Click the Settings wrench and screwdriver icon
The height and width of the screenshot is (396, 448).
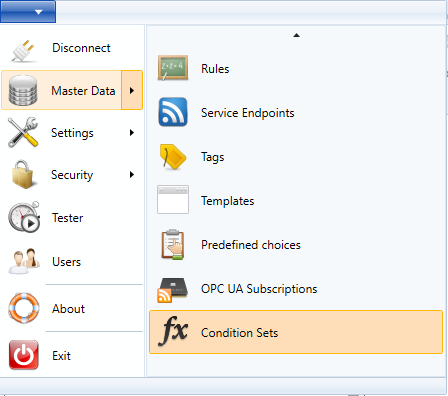coord(23,133)
